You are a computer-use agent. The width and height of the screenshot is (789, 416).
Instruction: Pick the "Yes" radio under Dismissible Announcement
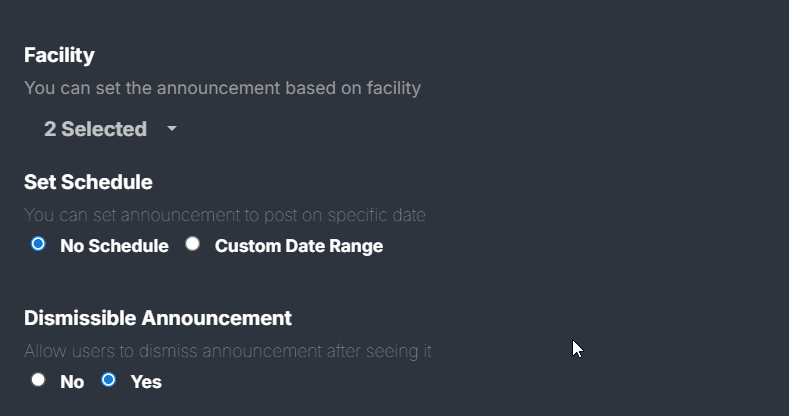(108, 380)
